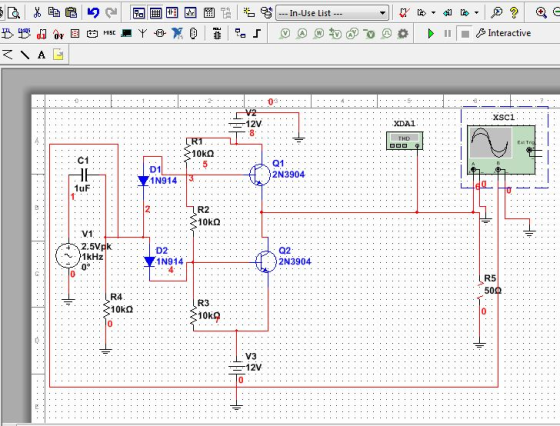Viewport: 560px width, 426px height.
Task: Place a digital probe
Action: click(386, 34)
